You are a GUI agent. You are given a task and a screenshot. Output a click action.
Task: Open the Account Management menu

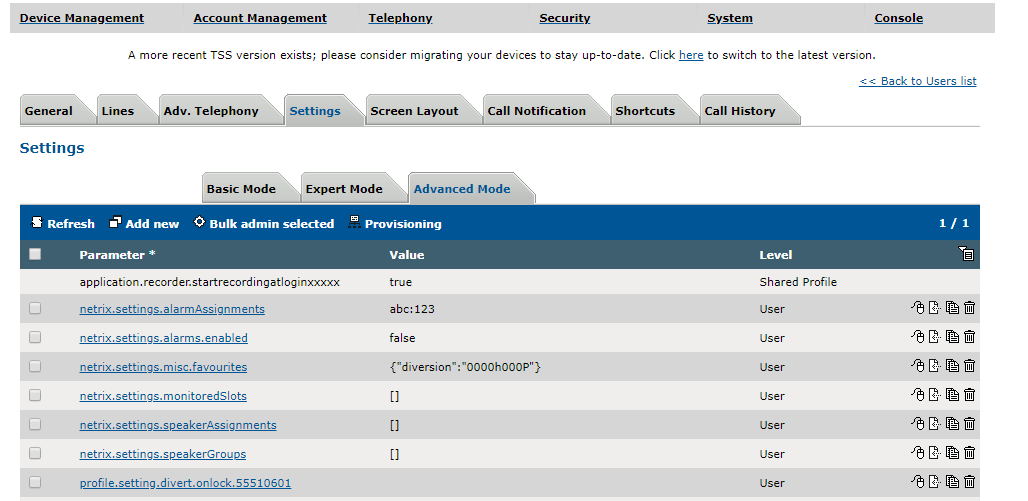tap(260, 18)
